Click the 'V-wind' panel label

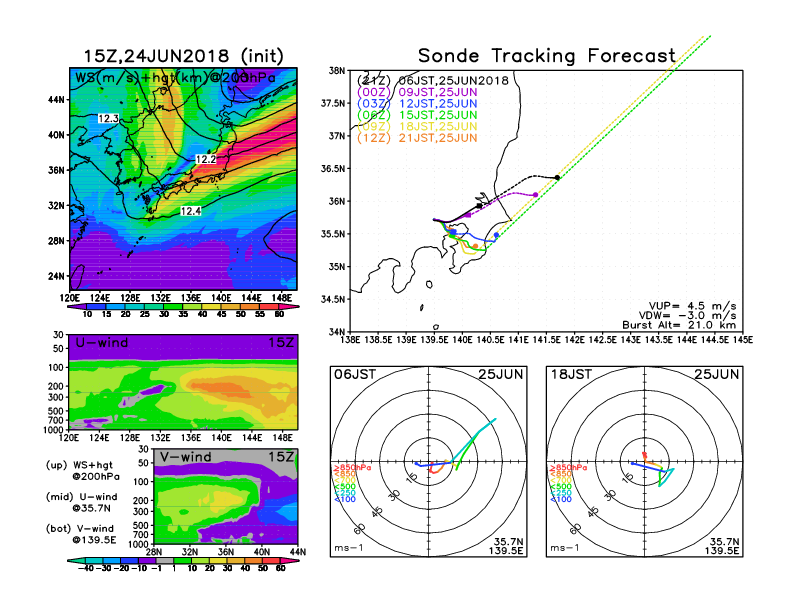(x=185, y=457)
